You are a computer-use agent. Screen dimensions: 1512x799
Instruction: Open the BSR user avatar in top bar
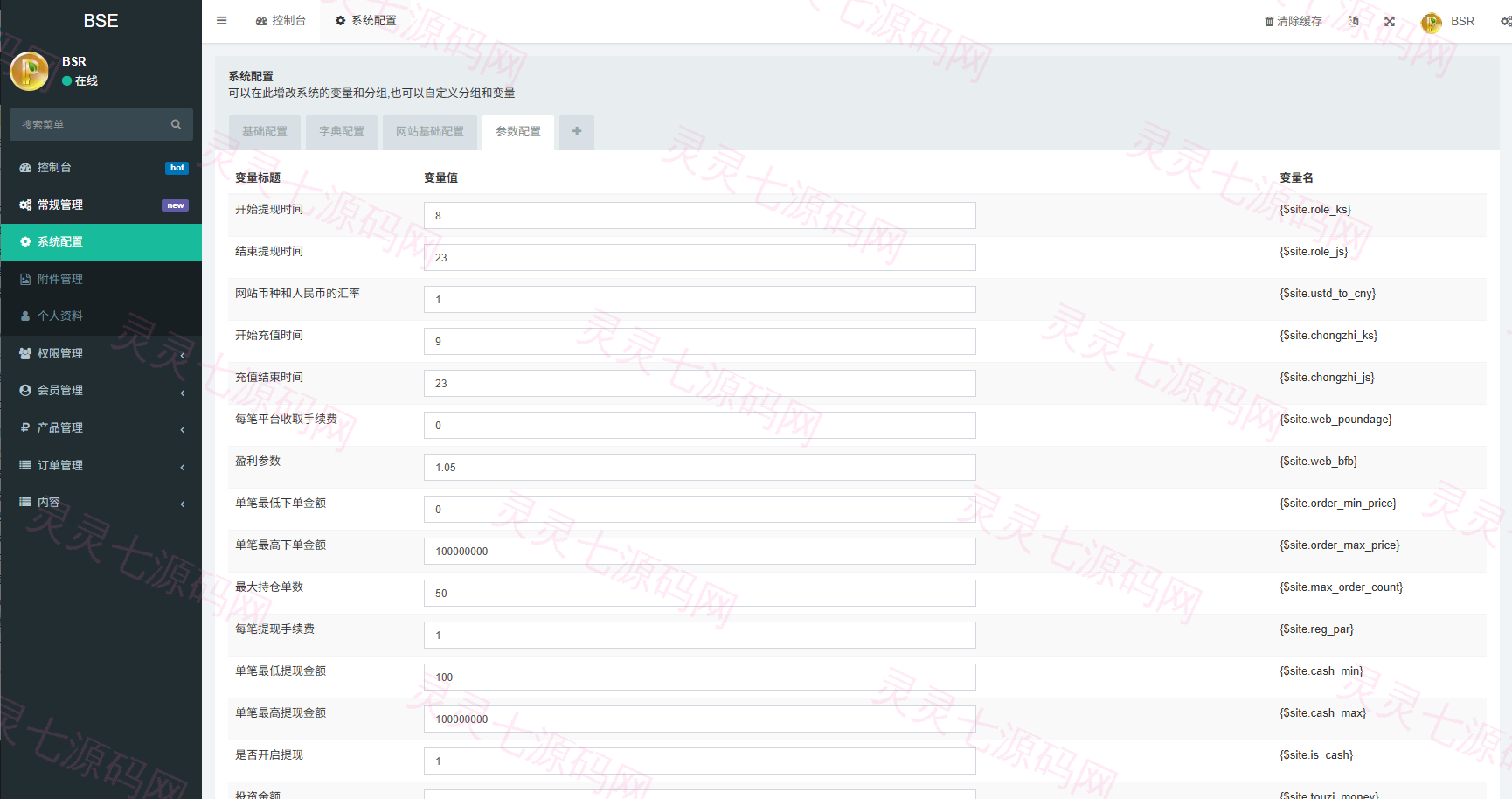tap(1432, 22)
